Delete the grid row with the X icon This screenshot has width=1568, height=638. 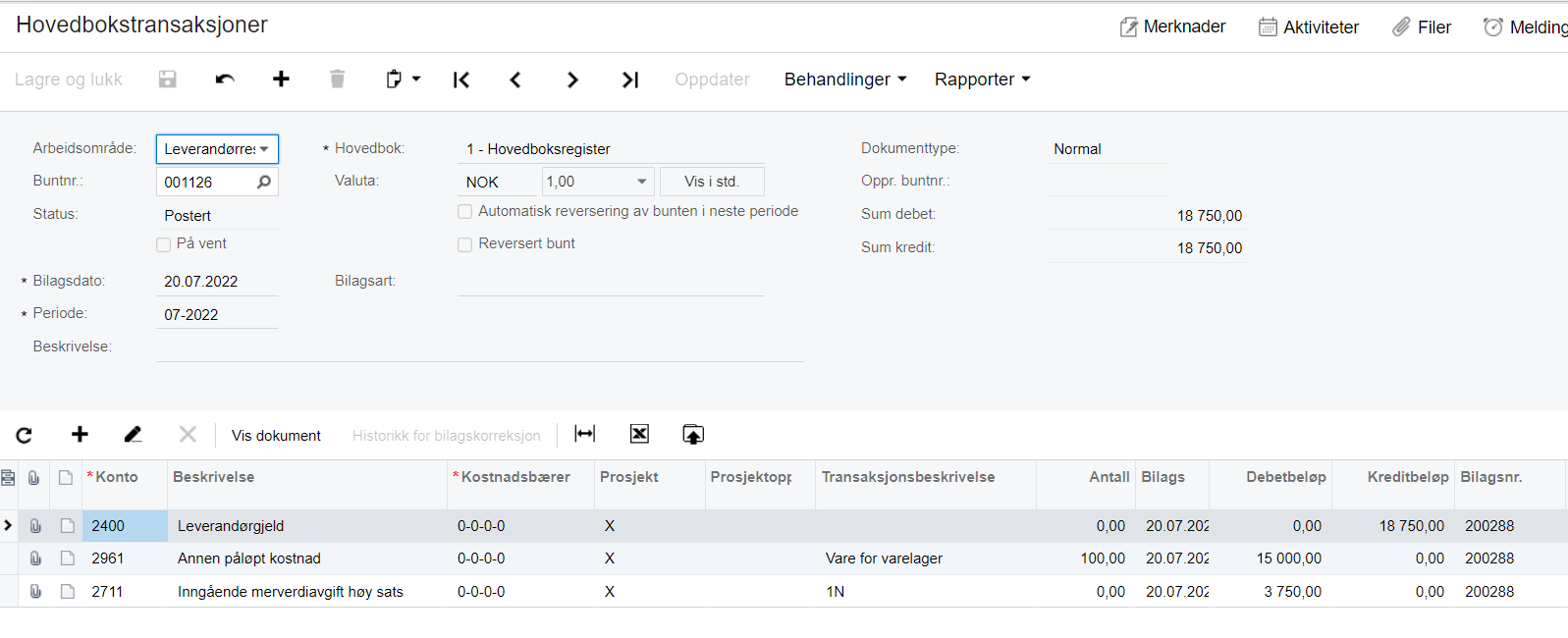[188, 434]
